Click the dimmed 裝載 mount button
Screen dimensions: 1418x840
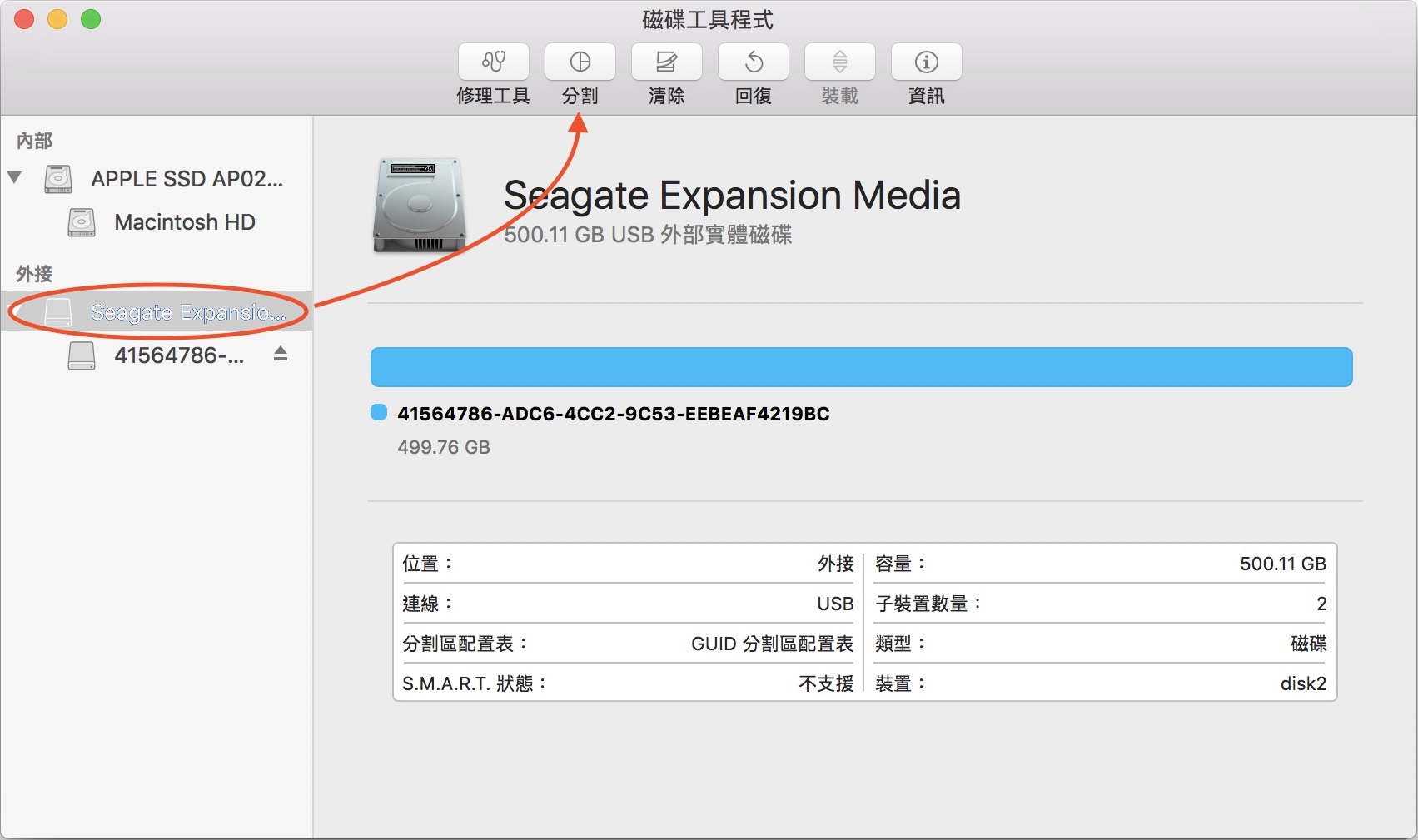839,62
